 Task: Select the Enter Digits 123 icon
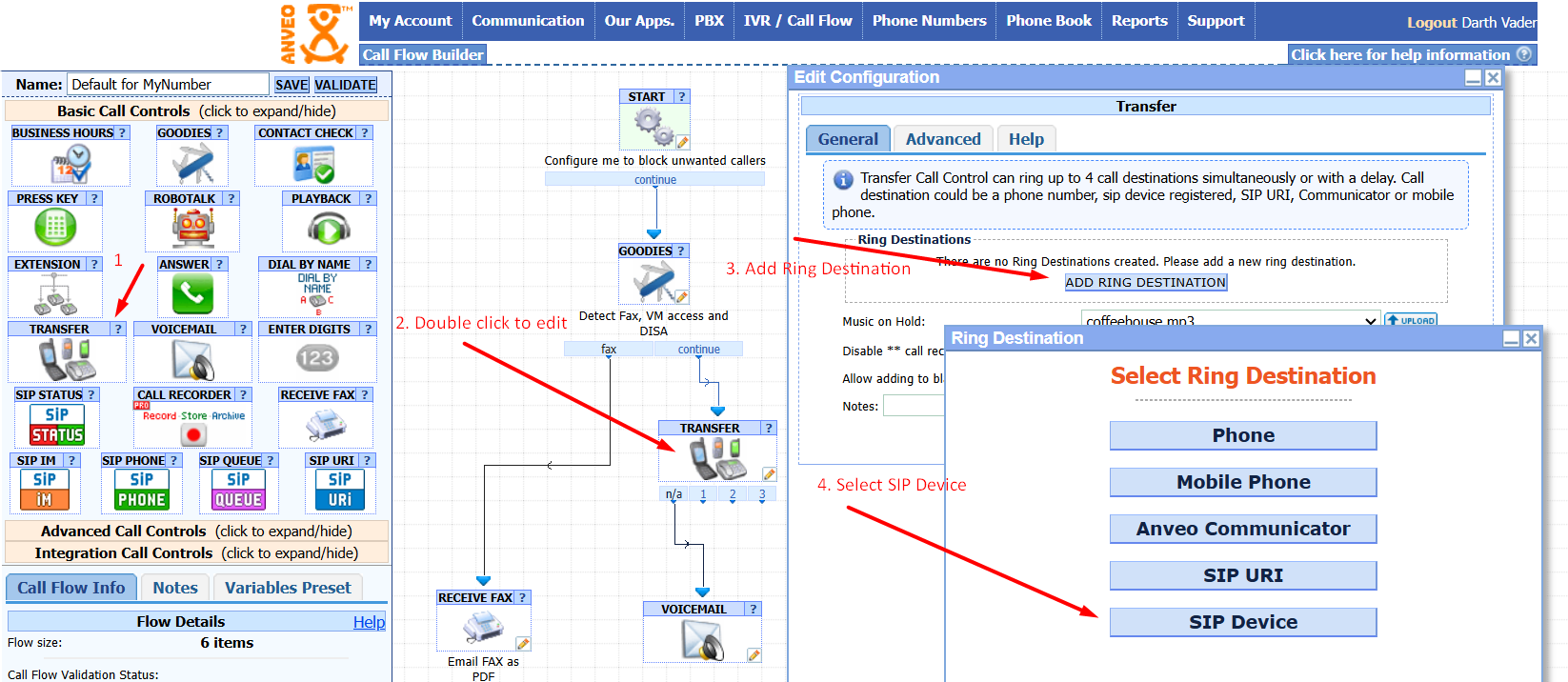tap(316, 358)
